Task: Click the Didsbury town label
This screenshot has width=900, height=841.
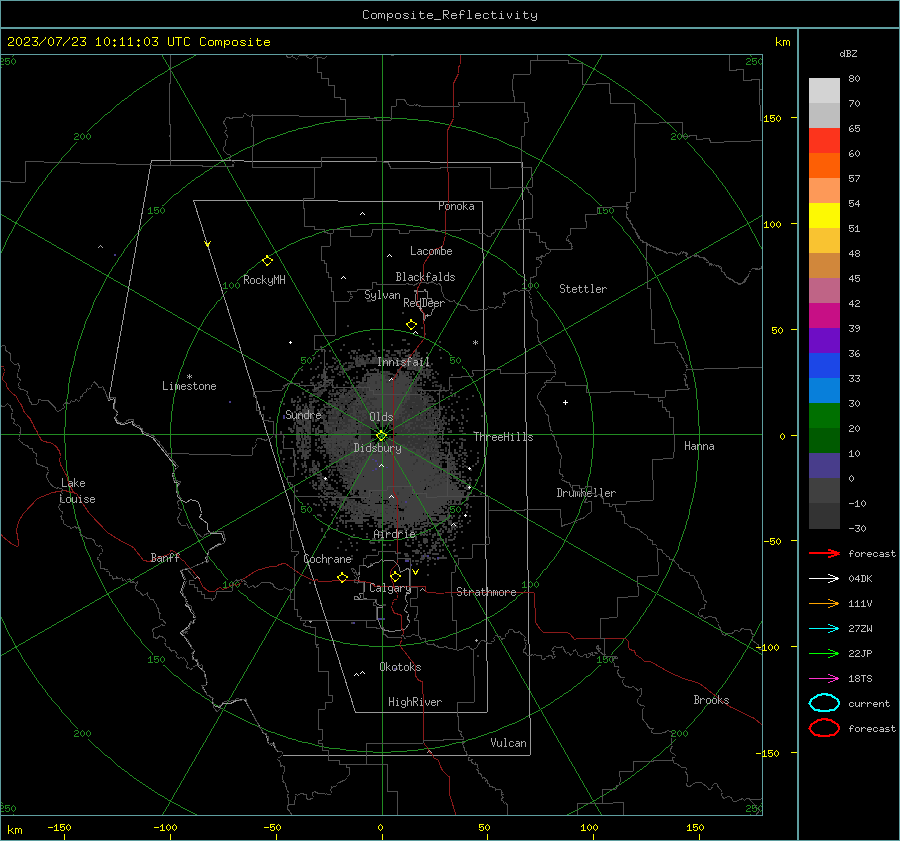Action: click(x=377, y=448)
